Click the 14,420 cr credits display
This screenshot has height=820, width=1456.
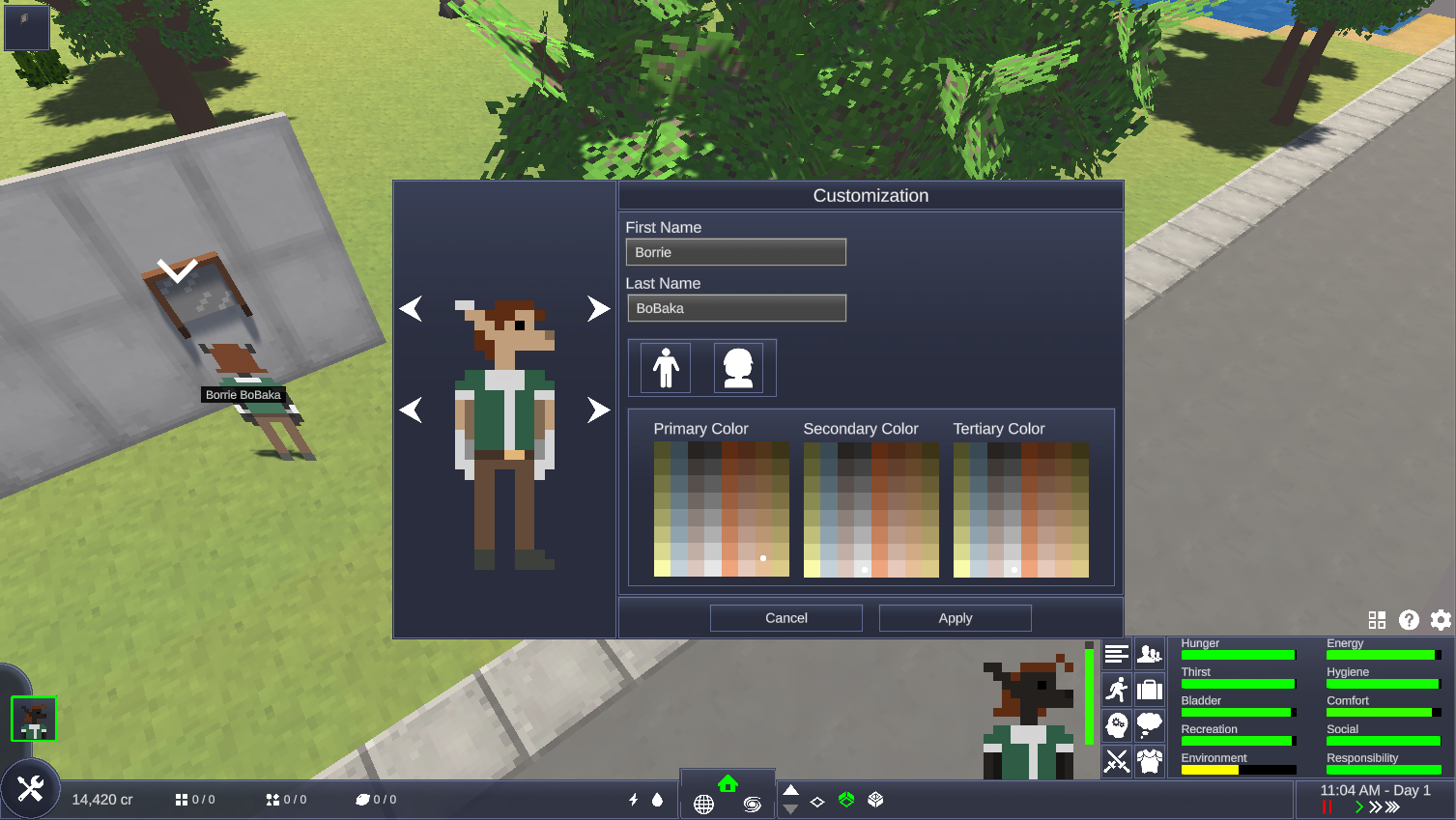pyautogui.click(x=102, y=800)
